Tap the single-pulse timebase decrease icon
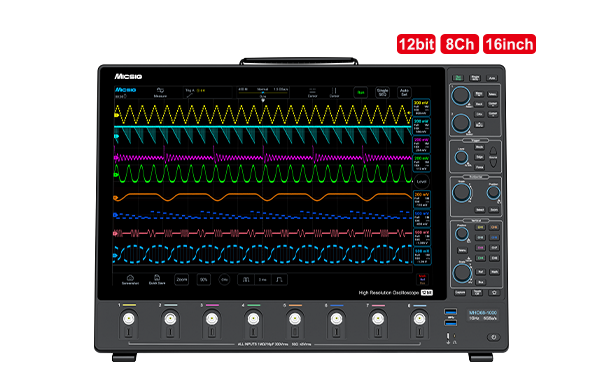The height and width of the screenshot is (380, 600). click(279, 280)
